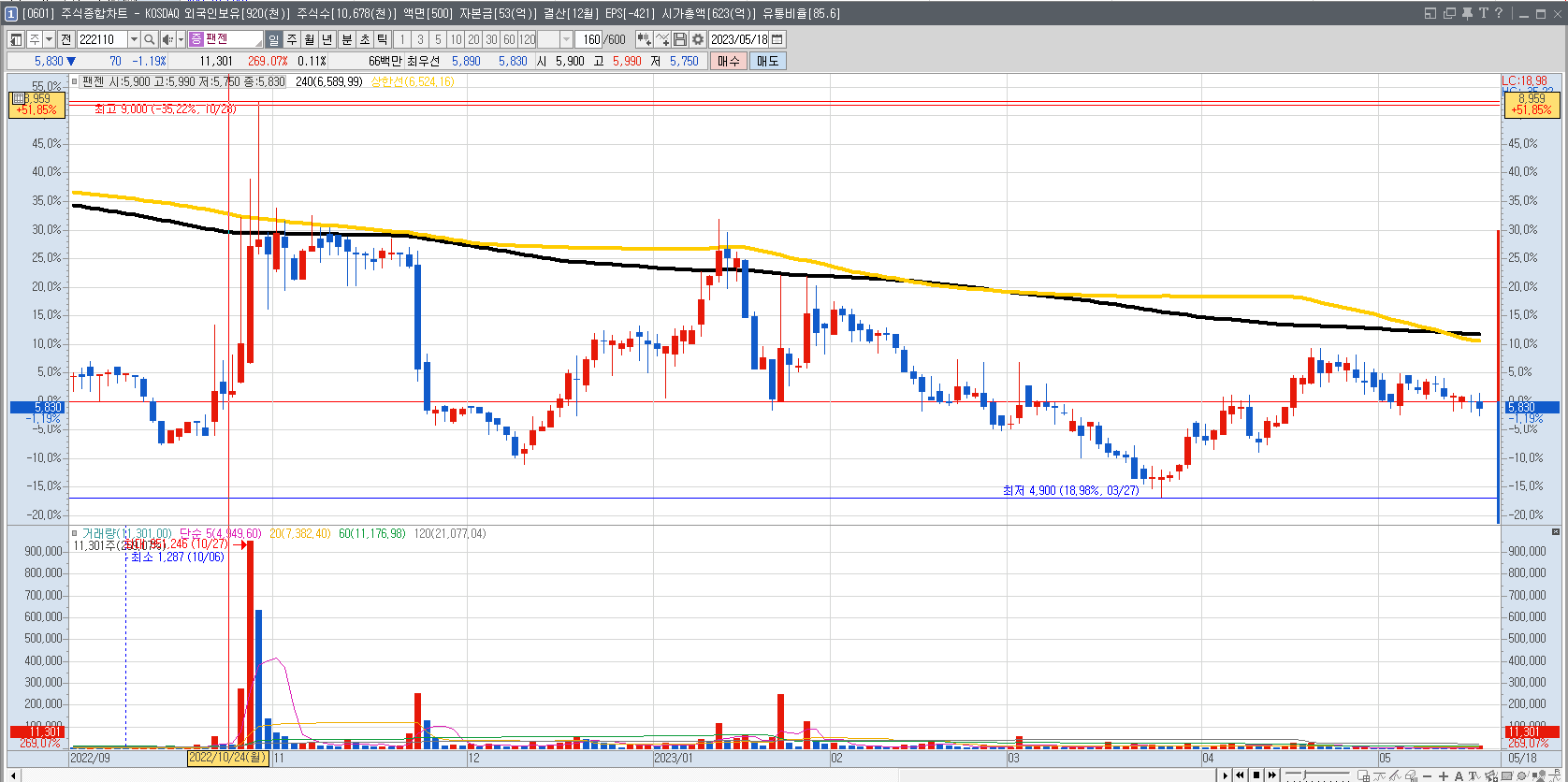Click the help question mark icon
Viewport: 1568px width, 782px height.
click(1499, 13)
